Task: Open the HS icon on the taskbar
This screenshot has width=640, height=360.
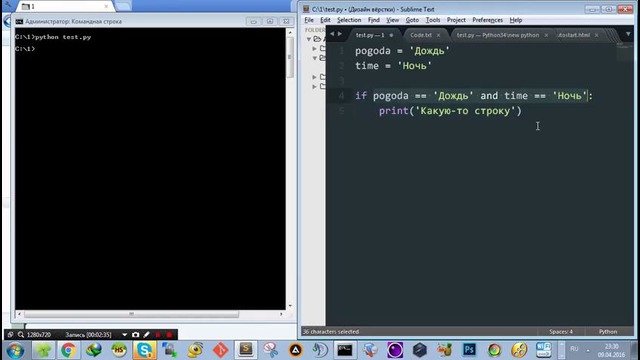Action: pyautogui.click(x=119, y=350)
